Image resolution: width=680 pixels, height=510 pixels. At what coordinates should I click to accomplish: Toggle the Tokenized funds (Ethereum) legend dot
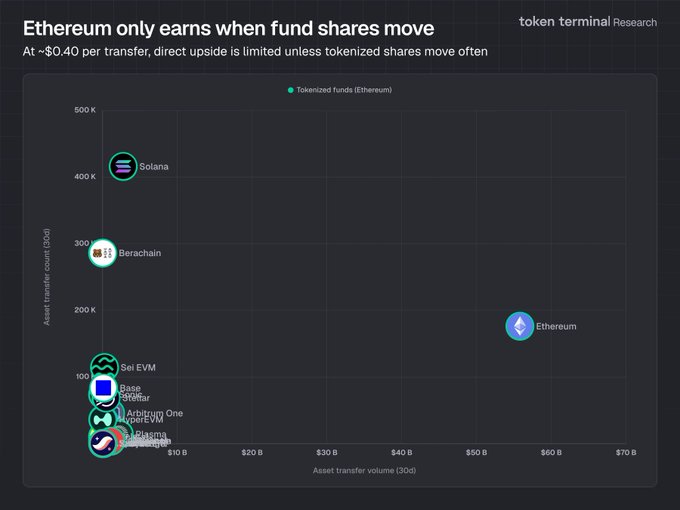(291, 90)
